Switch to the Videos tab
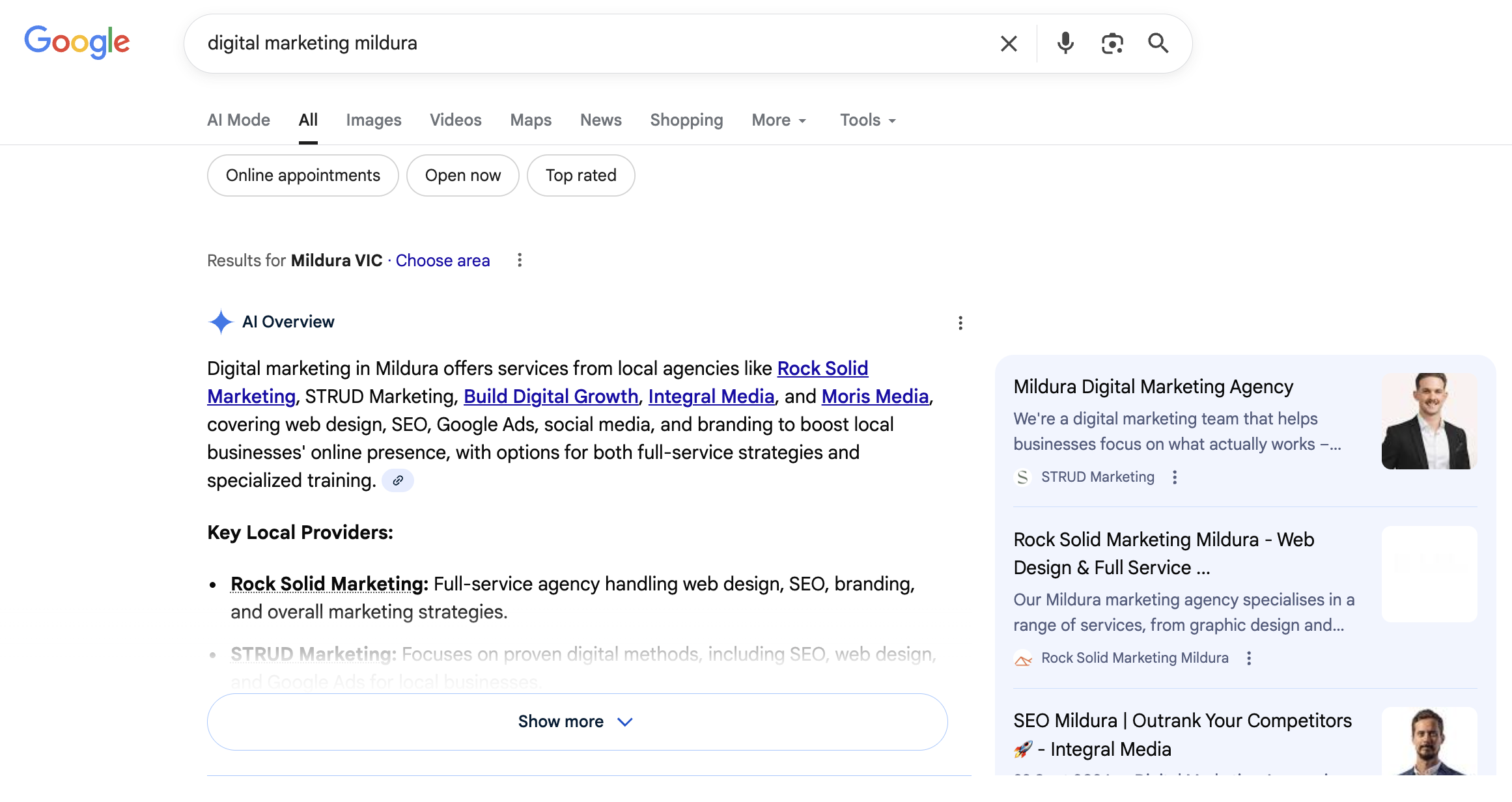This screenshot has height=802, width=1512. 456,120
